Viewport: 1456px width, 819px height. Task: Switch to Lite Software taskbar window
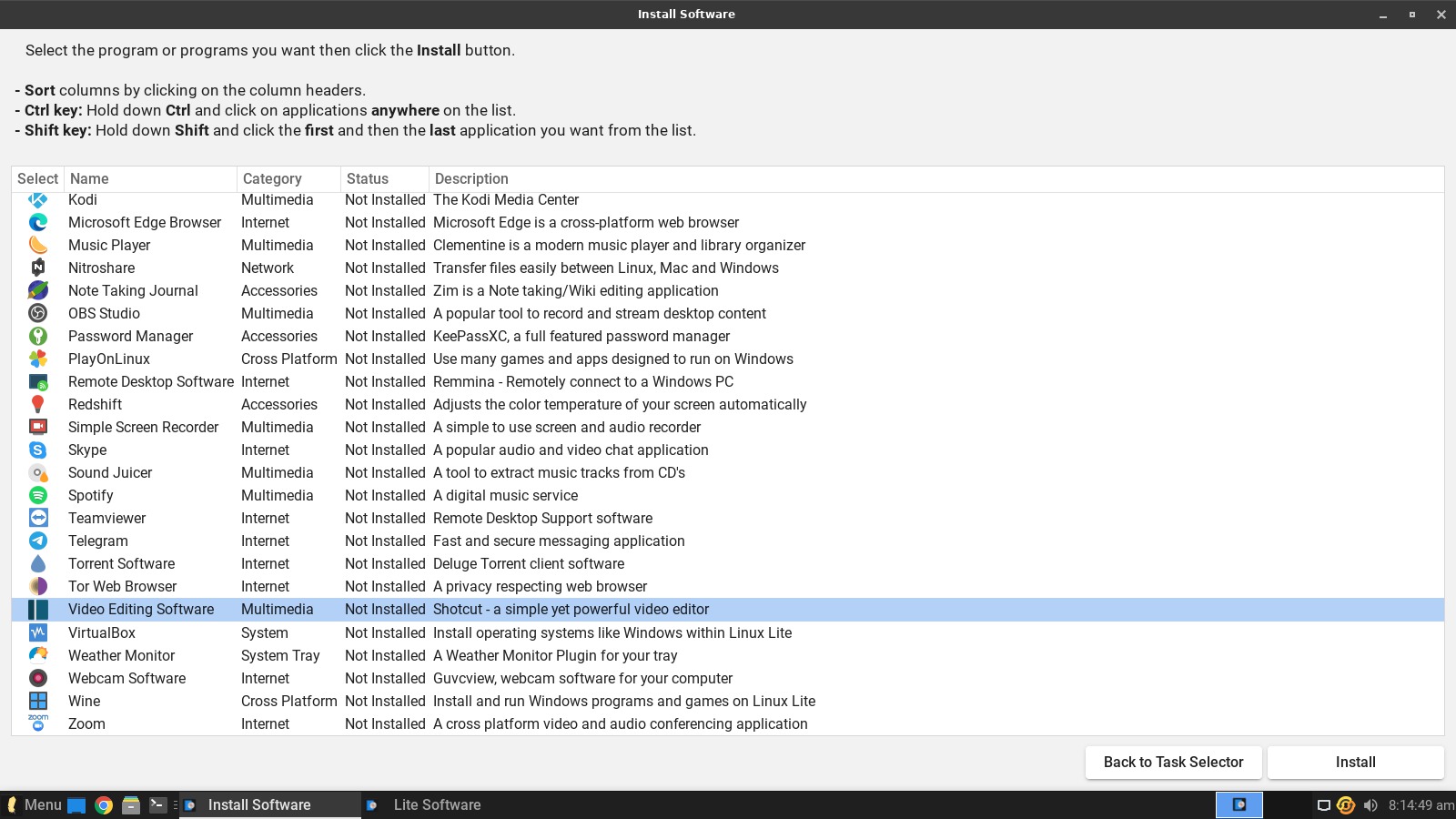pos(437,805)
